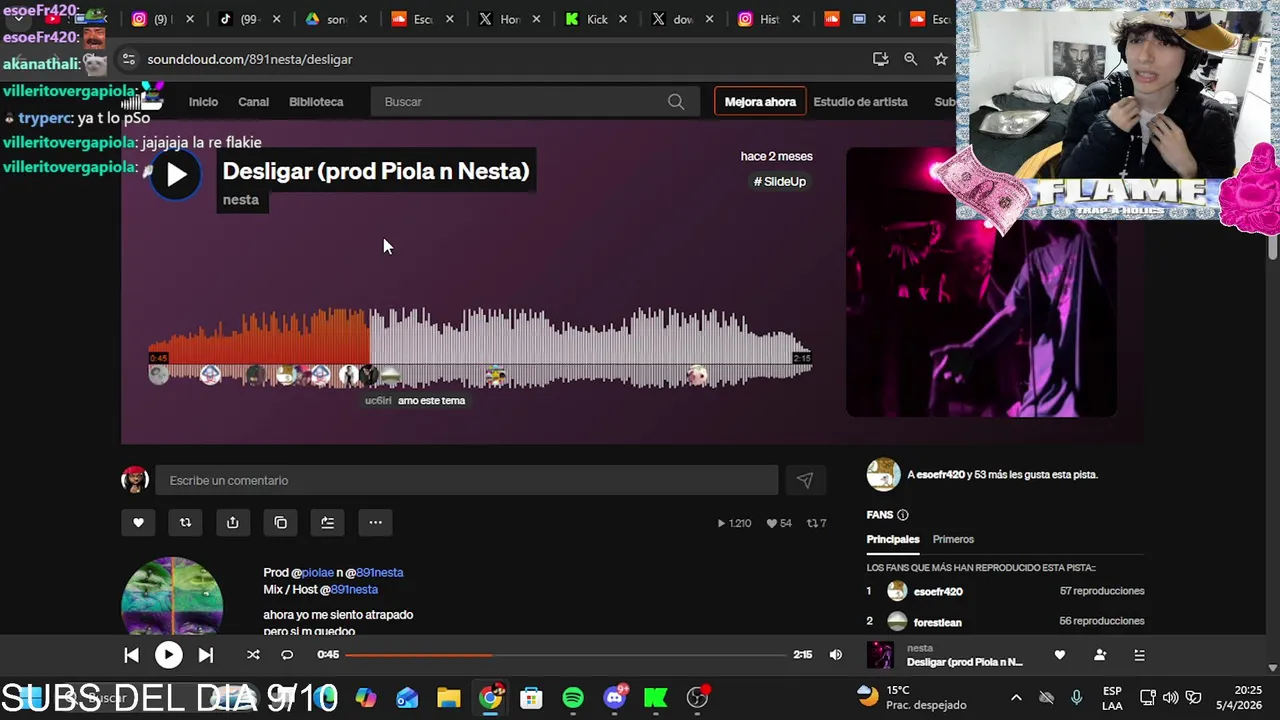Click into the 'Escribe un comentario' field

coord(466,481)
